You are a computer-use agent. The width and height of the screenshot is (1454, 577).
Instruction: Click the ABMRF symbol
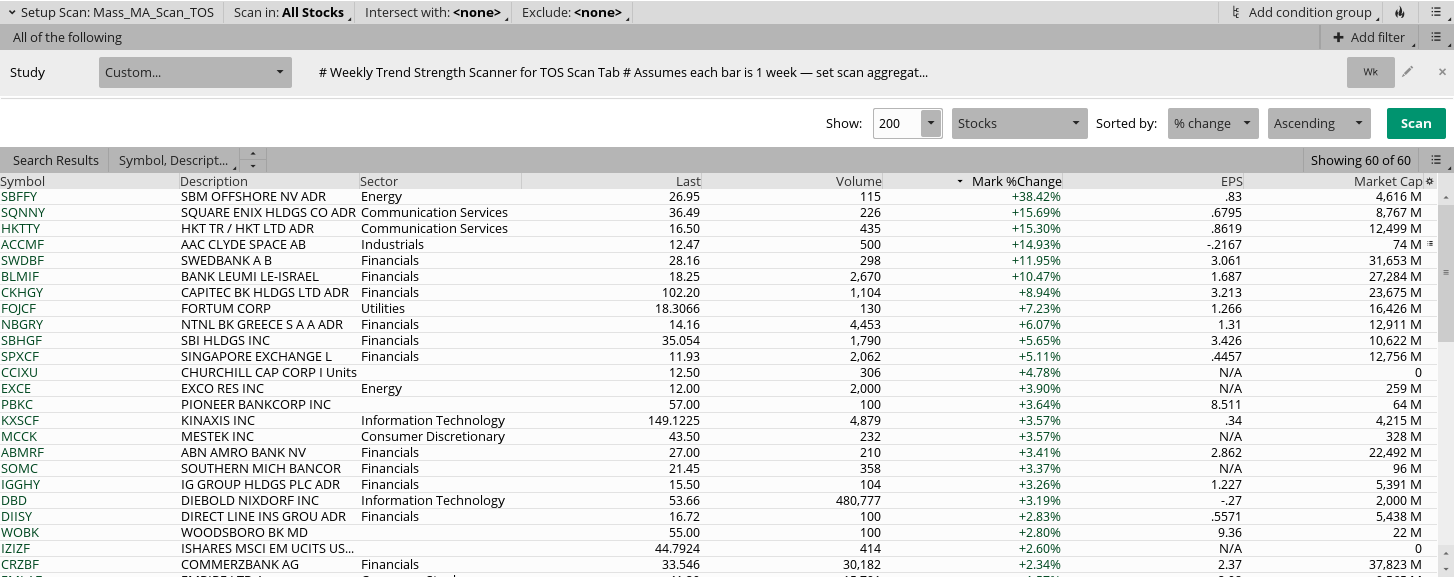pyautogui.click(x=22, y=452)
